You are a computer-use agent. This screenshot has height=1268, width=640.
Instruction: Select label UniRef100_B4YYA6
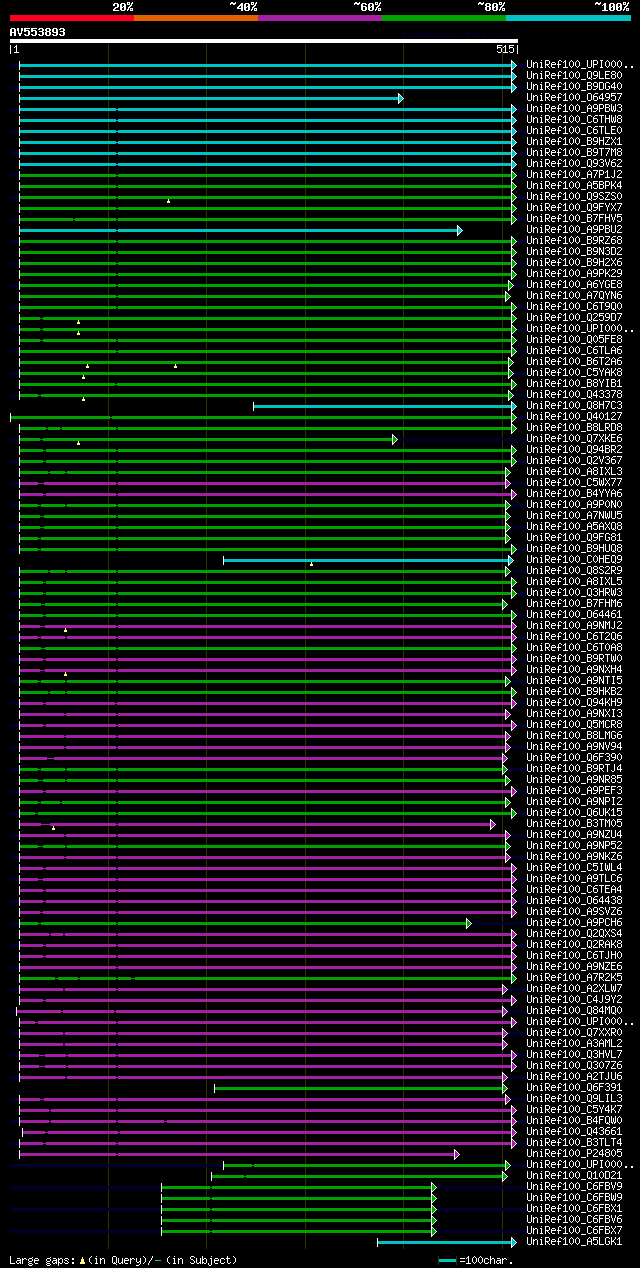point(574,494)
